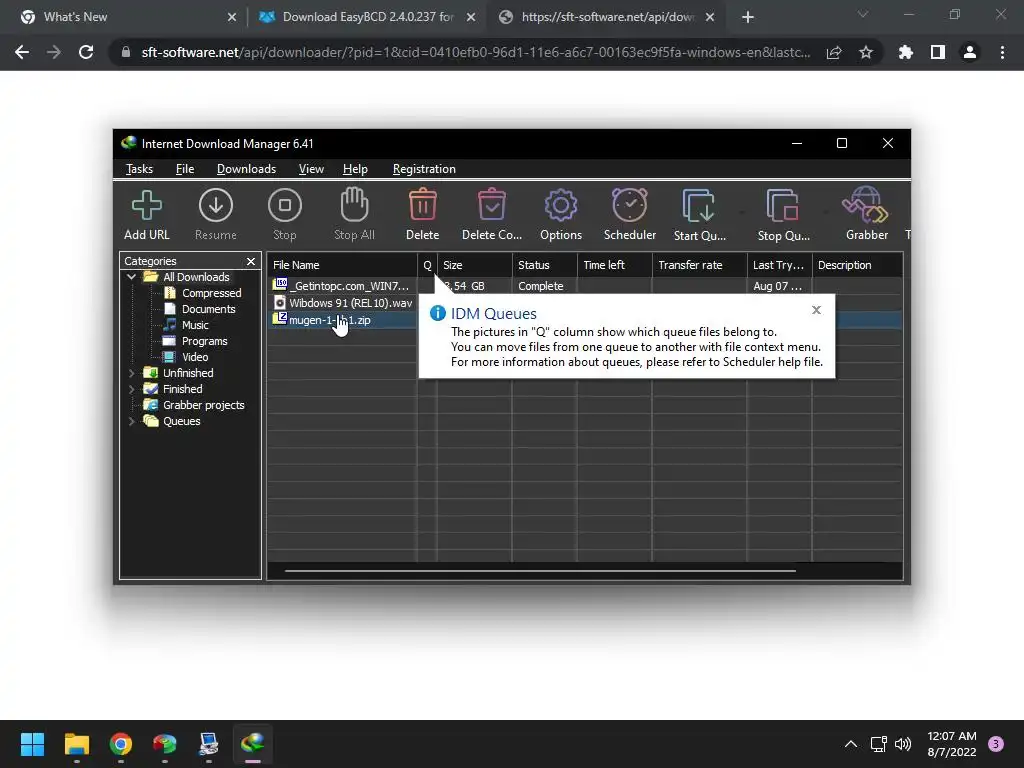Expand the Unfinished category arrow
1024x768 pixels.
[131, 373]
